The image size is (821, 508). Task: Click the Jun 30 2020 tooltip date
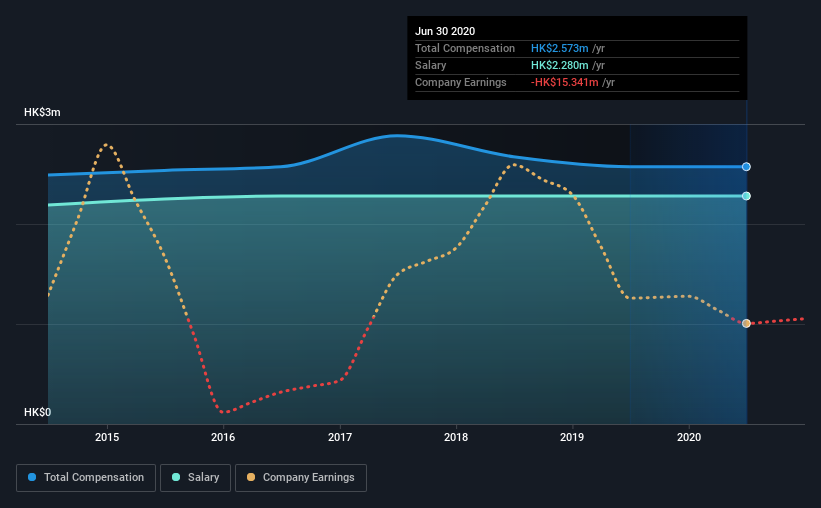(x=445, y=31)
